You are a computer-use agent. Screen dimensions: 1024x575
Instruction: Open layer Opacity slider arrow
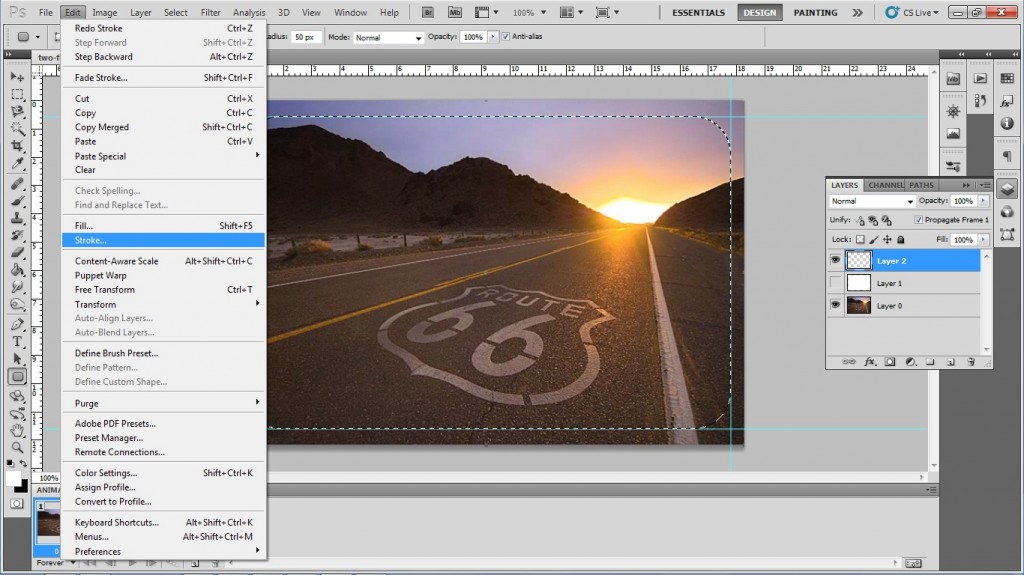(x=983, y=201)
